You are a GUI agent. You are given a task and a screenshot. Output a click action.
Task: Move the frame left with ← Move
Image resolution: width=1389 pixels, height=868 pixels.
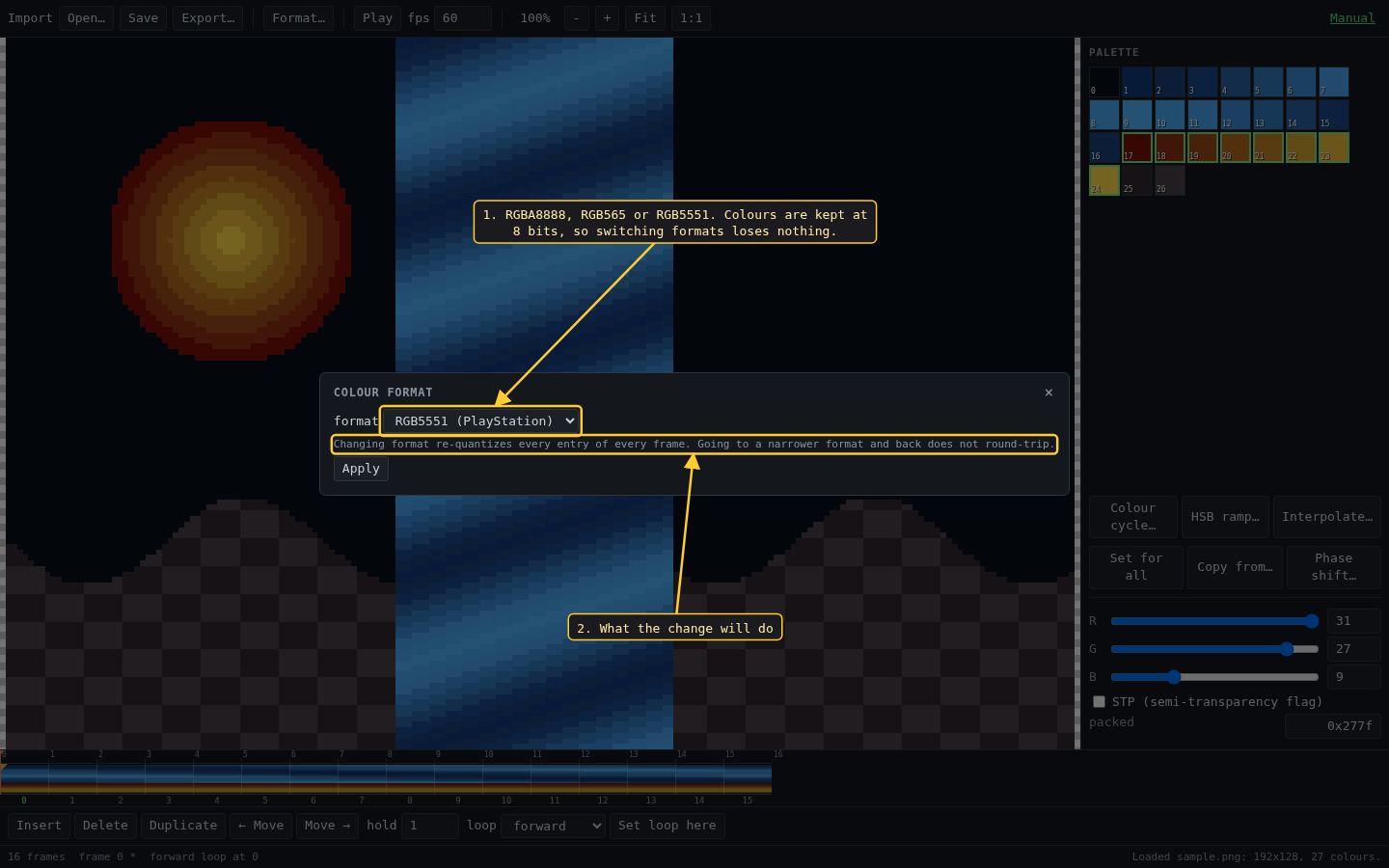[260, 826]
